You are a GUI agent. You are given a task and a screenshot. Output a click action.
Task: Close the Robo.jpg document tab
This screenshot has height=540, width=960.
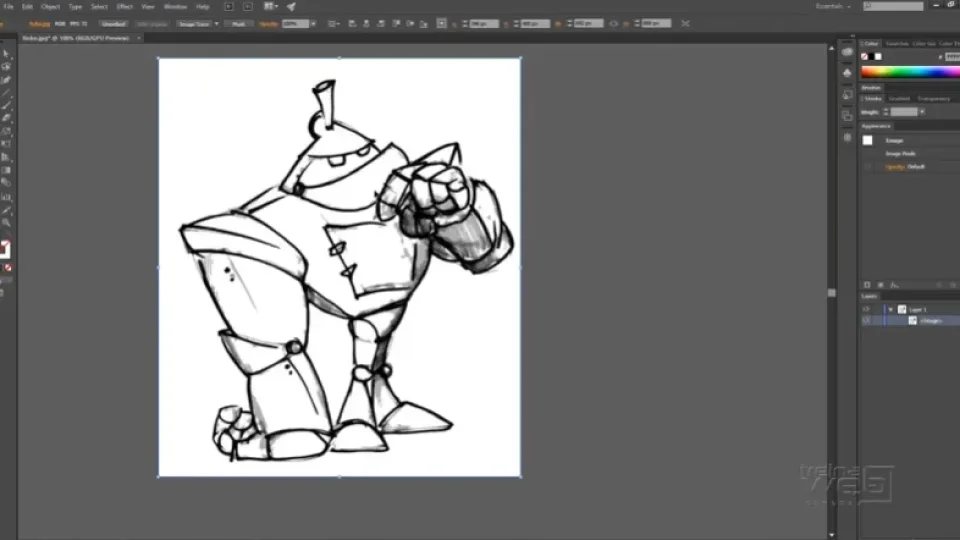(x=138, y=38)
